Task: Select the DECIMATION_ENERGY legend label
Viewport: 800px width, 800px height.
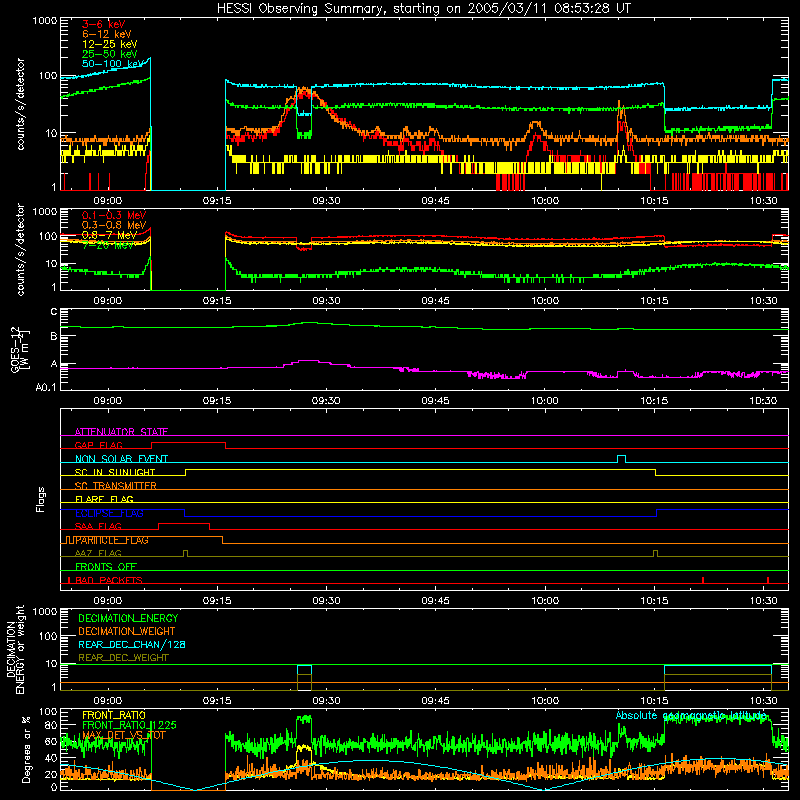Action: pos(128,618)
